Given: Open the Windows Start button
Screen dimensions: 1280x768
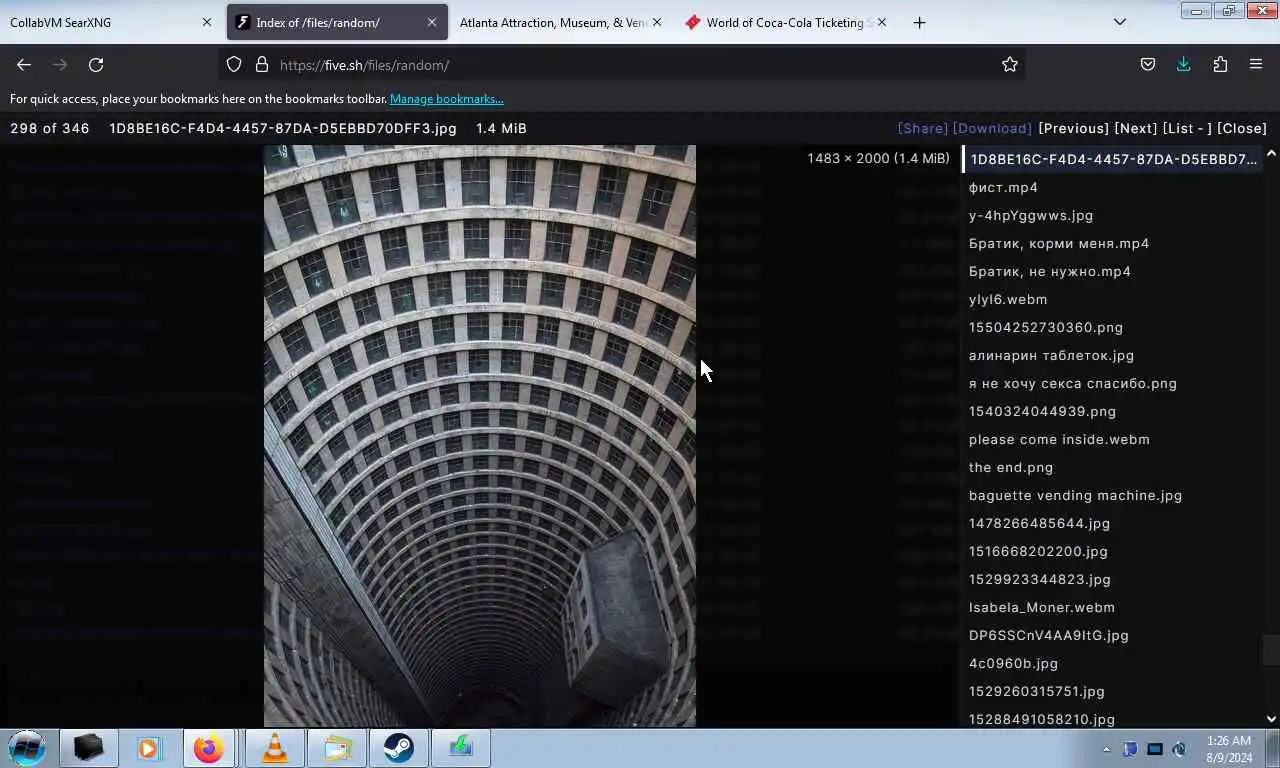Looking at the screenshot, I should coord(27,748).
